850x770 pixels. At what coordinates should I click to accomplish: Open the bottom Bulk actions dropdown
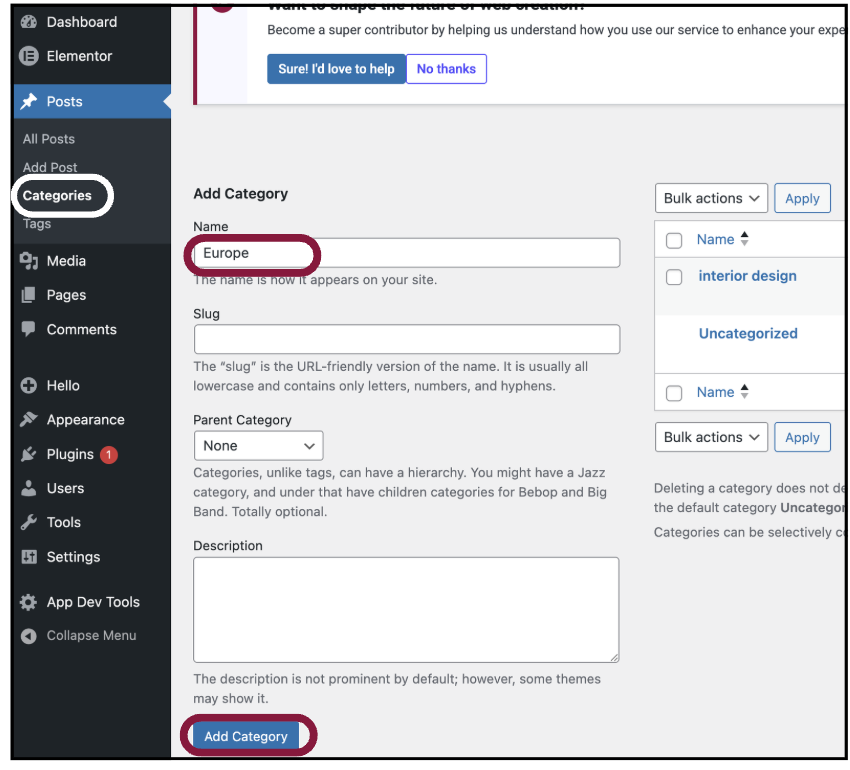tap(711, 437)
